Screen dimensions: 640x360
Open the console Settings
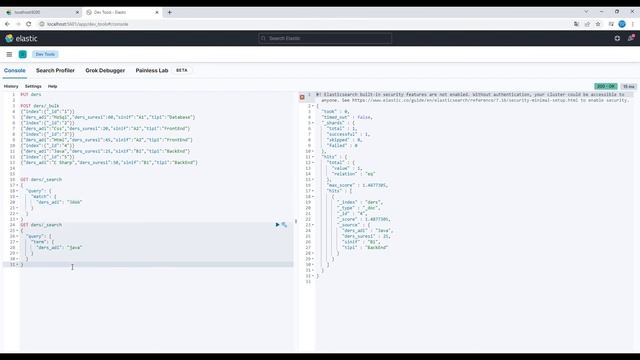pyautogui.click(x=33, y=87)
